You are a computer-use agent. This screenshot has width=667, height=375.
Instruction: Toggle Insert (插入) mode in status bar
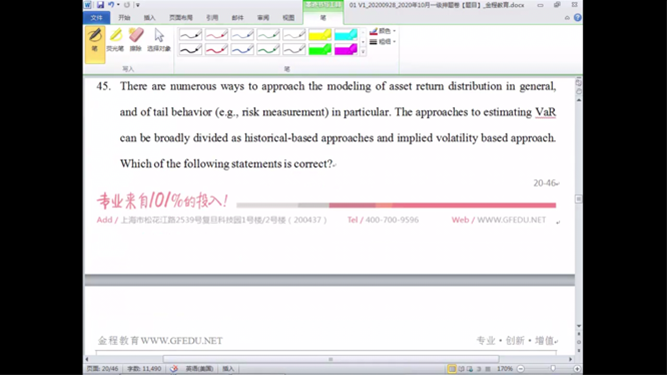[228, 369]
